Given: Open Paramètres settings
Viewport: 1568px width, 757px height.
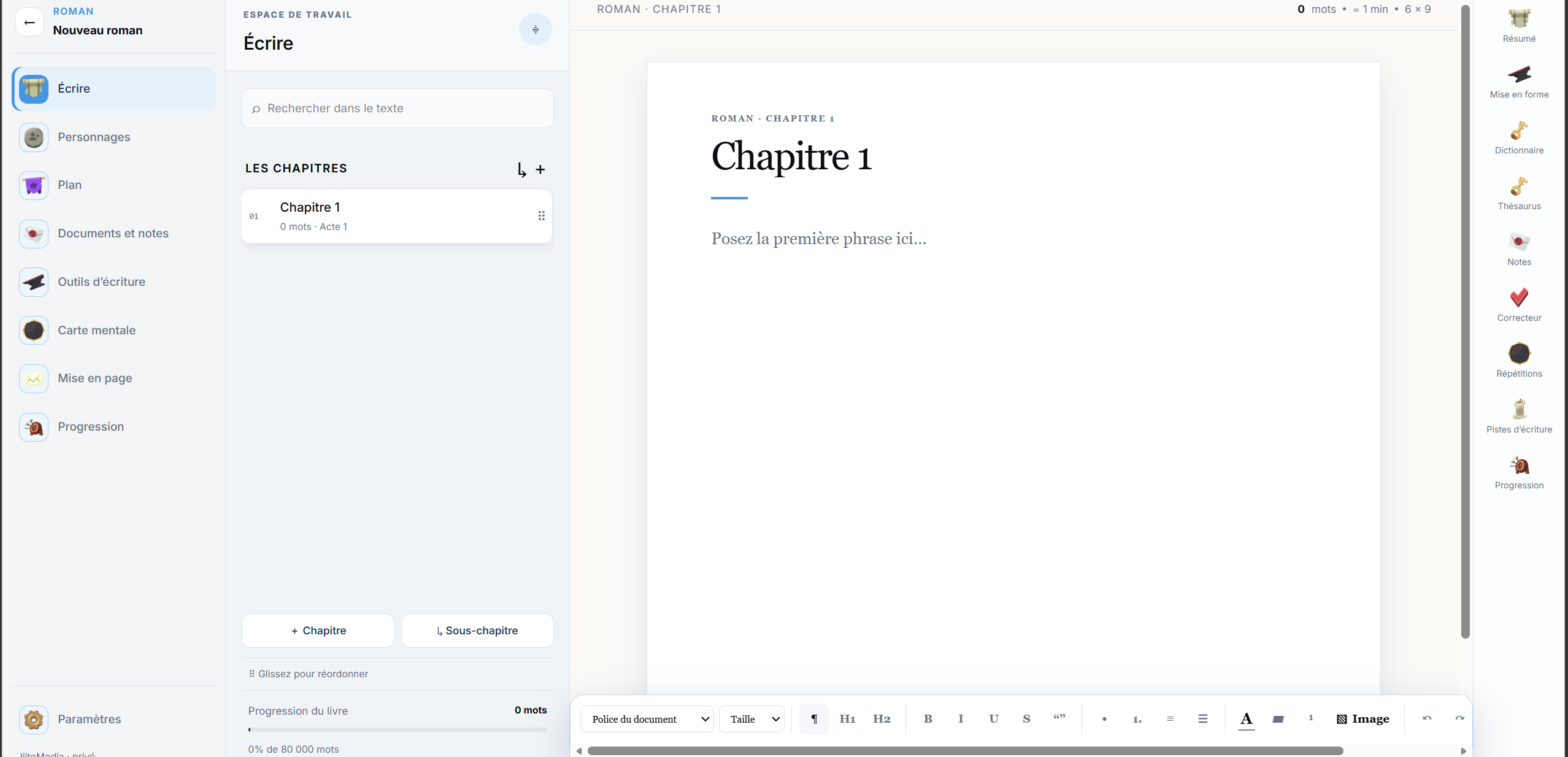Looking at the screenshot, I should click(114, 719).
